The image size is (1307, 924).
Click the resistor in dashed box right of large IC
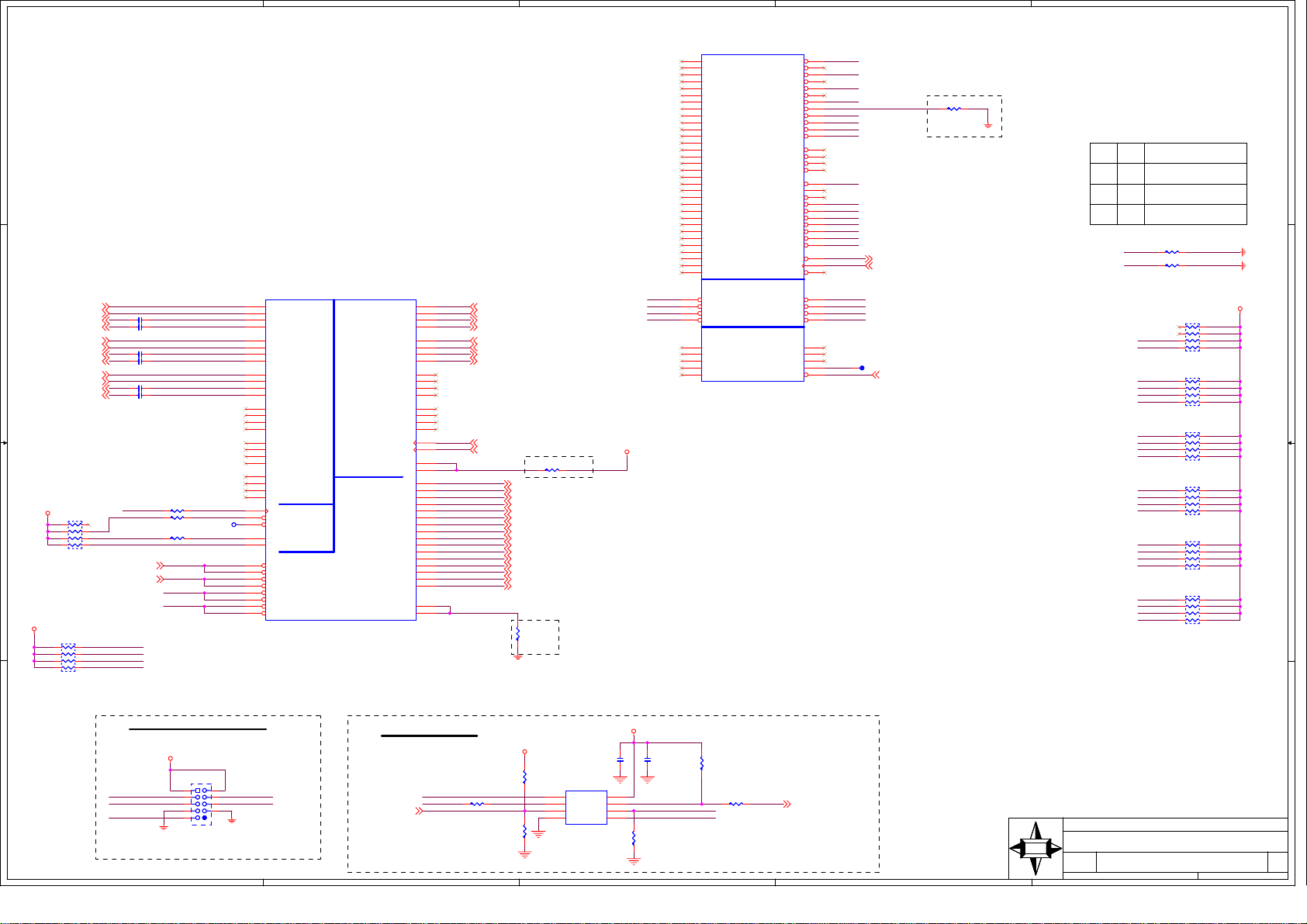(551, 470)
